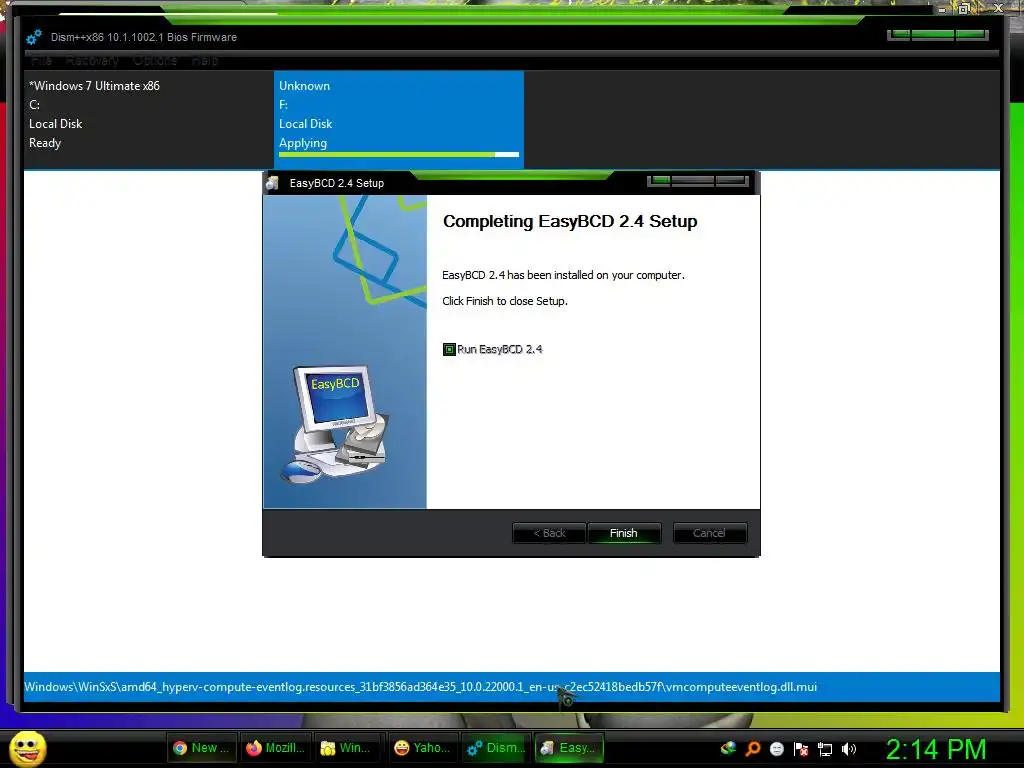Click the 'Ready' status on C: tile
1024x768 pixels.
pos(45,143)
